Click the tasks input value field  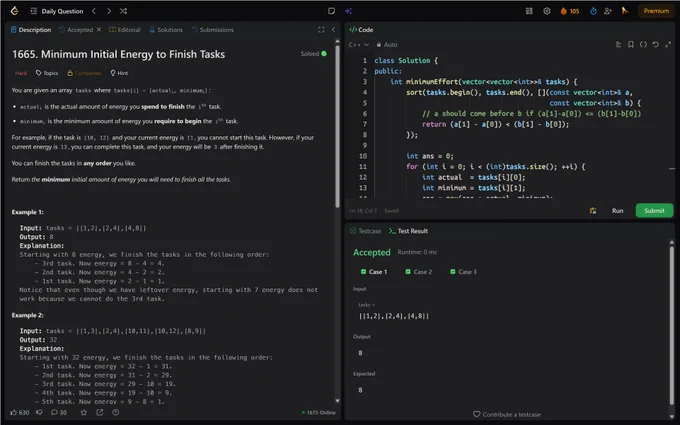[394, 316]
